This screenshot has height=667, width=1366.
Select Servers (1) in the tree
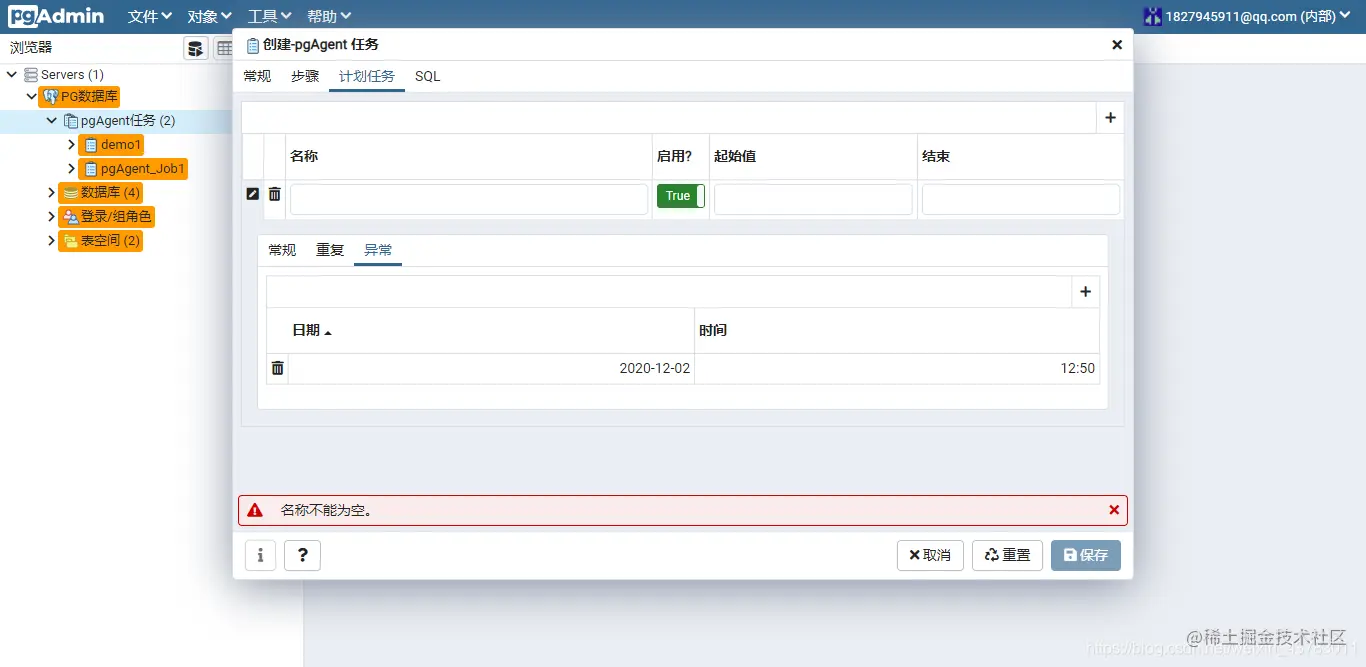(x=72, y=75)
